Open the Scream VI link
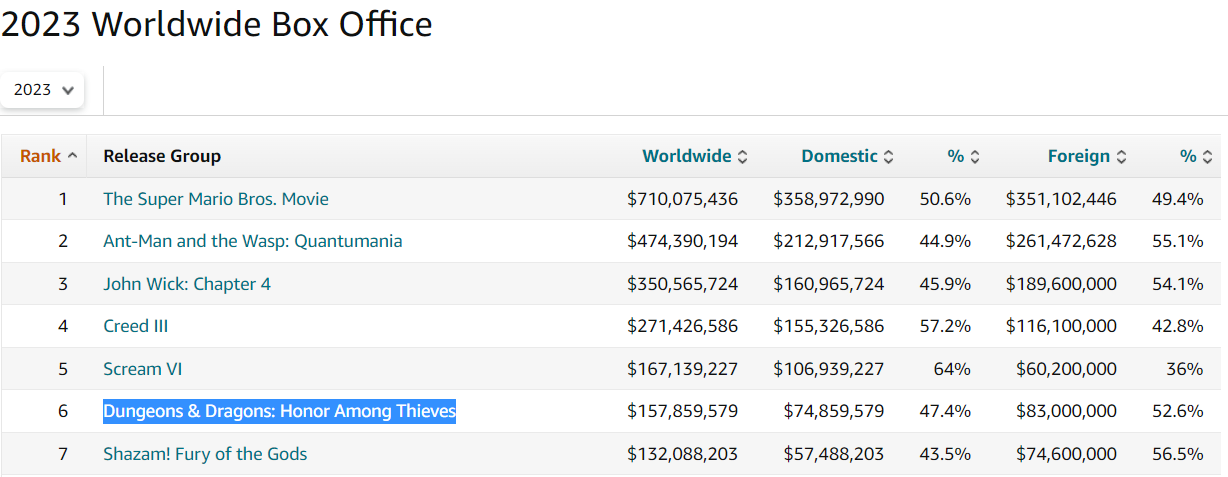This screenshot has width=1228, height=477. [143, 369]
